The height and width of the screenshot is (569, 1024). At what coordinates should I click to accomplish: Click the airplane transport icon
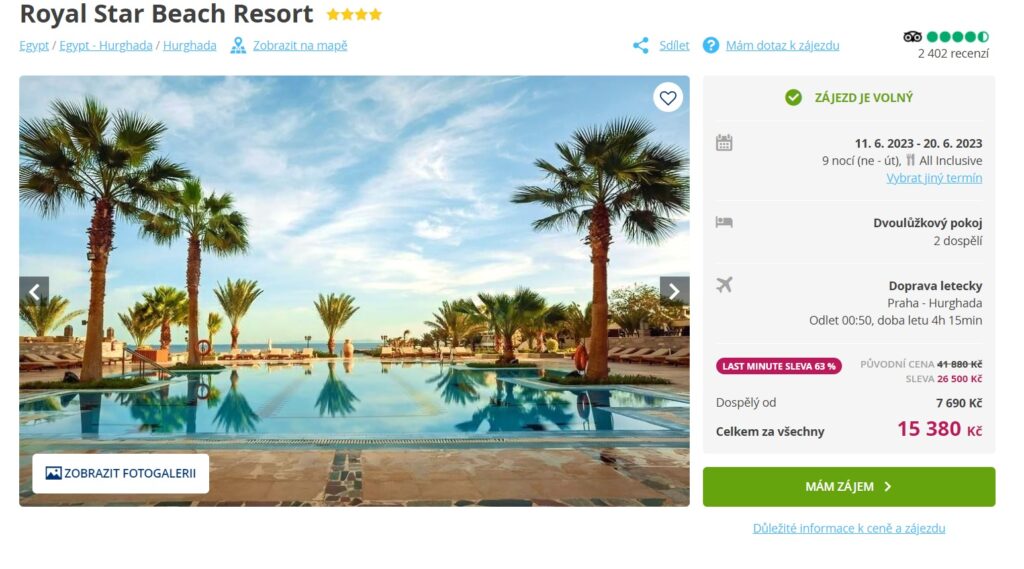(x=724, y=285)
